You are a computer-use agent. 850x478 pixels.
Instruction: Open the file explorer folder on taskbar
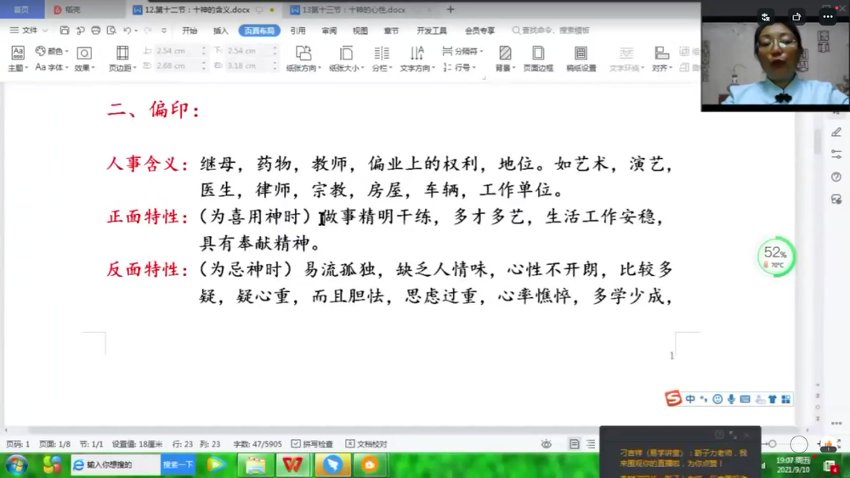(255, 464)
